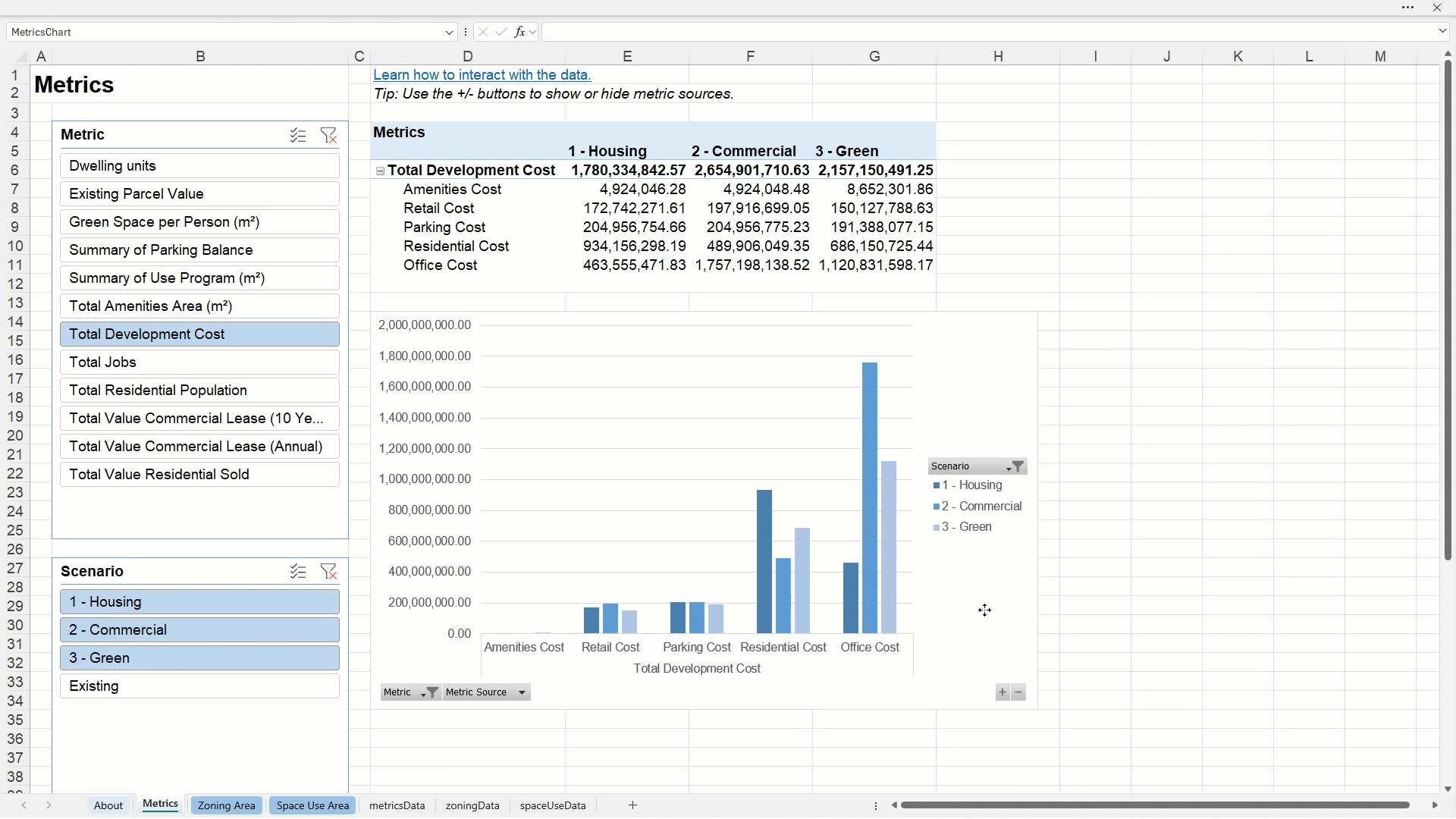1456x819 pixels.
Task: Clear filter on the Metric slicer
Action: (329, 136)
